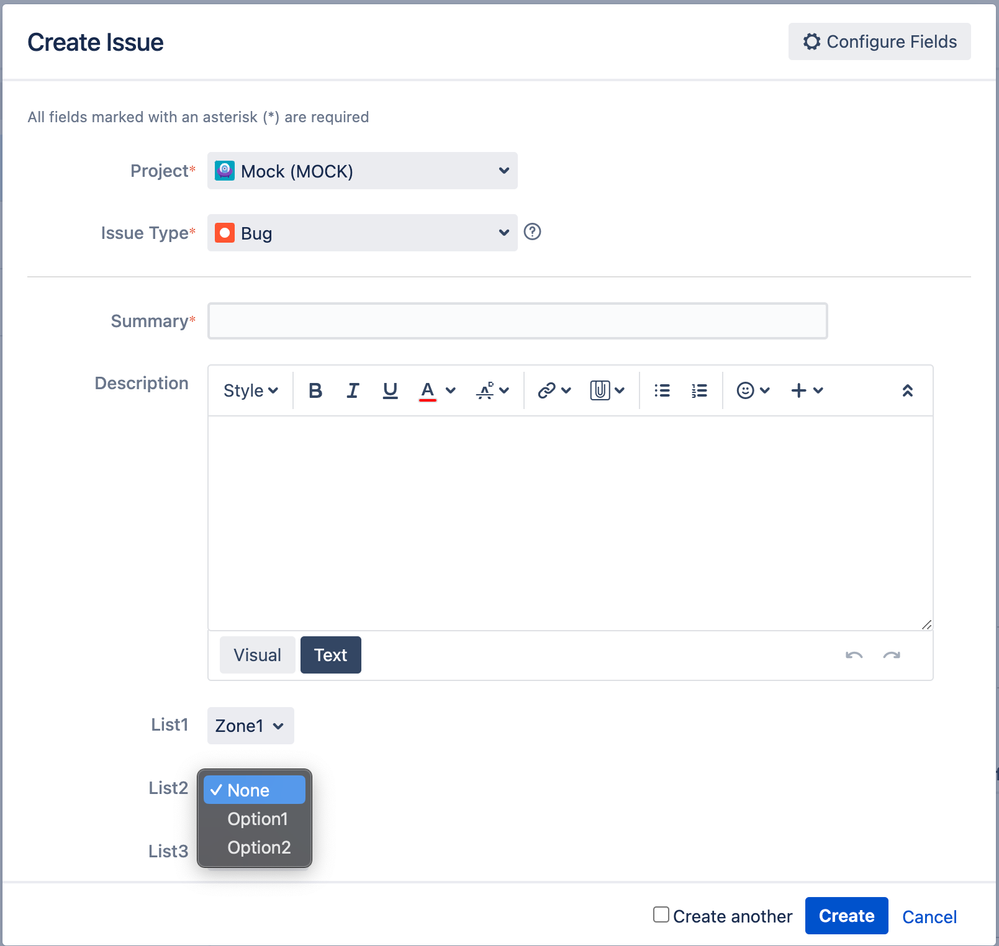Screen dimensions: 999x946
Task: Click the Project icon avatar
Action: pos(224,171)
